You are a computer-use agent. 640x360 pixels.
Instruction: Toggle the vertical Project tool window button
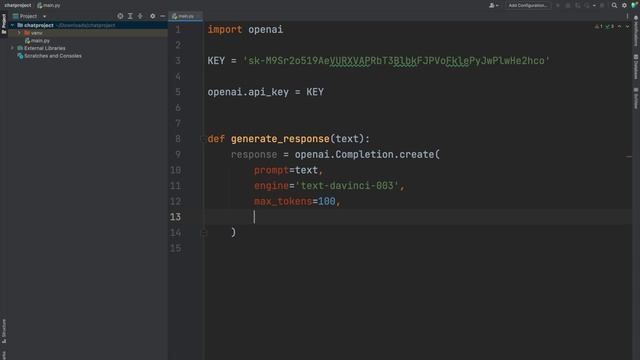[4, 24]
